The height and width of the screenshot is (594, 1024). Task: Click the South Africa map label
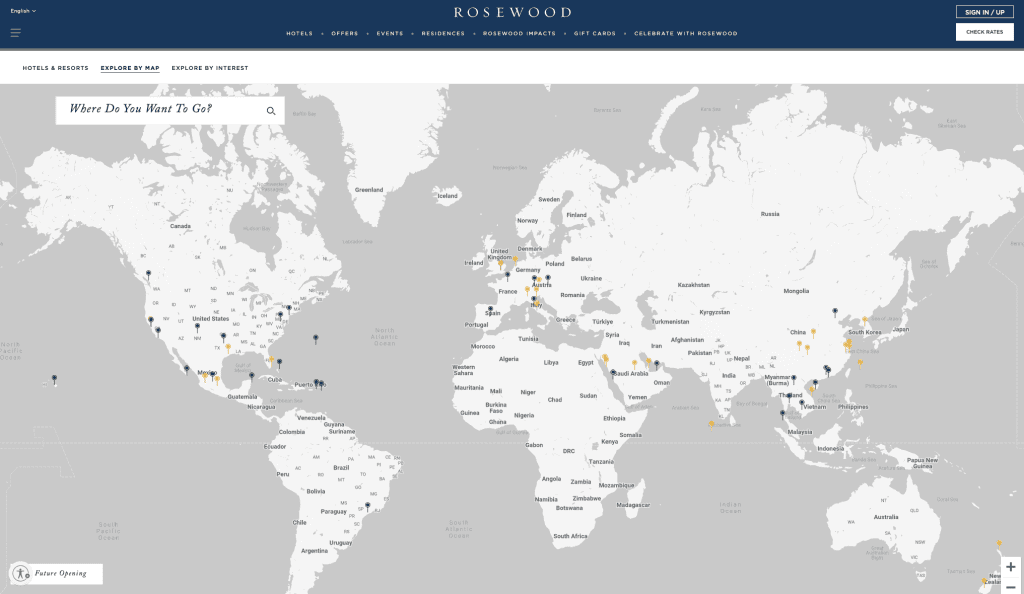[570, 536]
